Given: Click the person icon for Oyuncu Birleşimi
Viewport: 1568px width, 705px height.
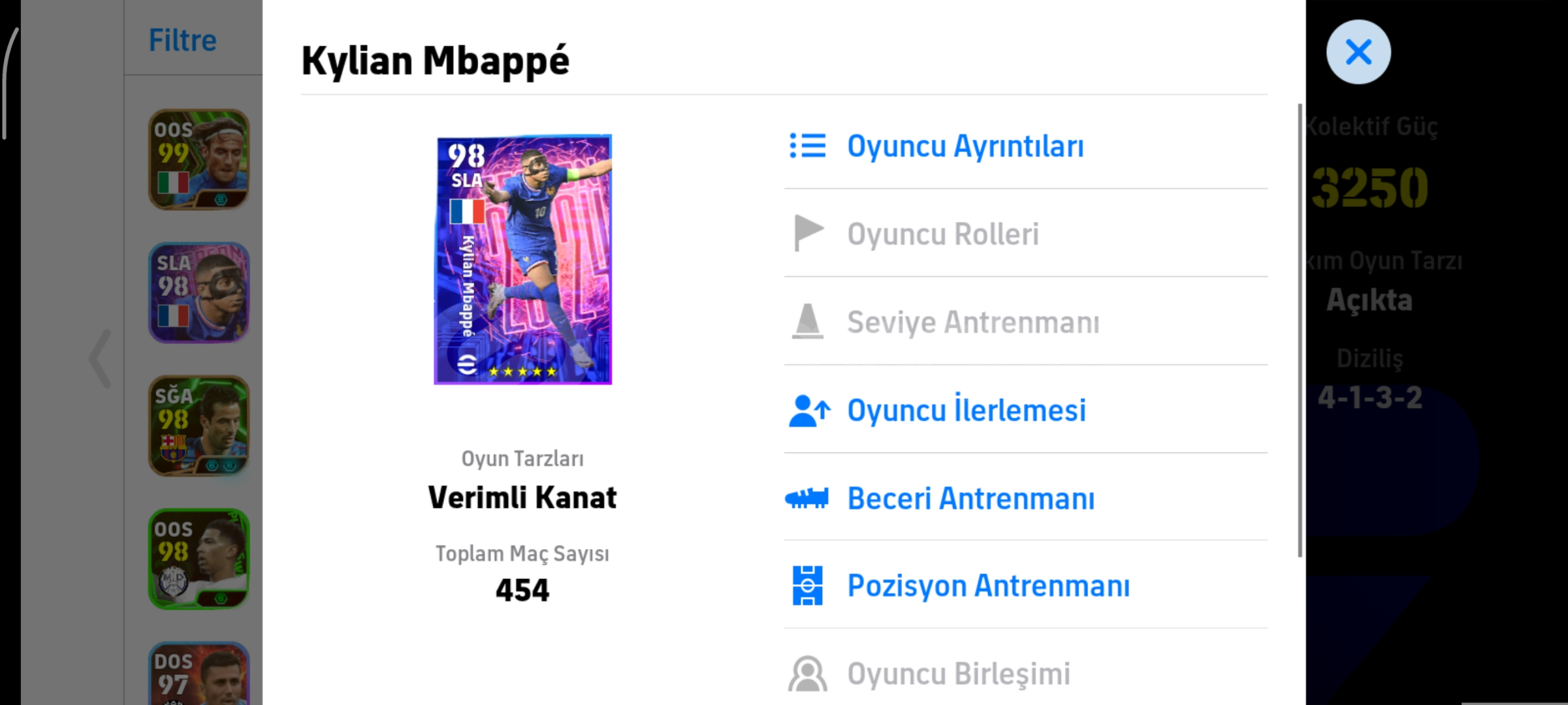Looking at the screenshot, I should 808,674.
